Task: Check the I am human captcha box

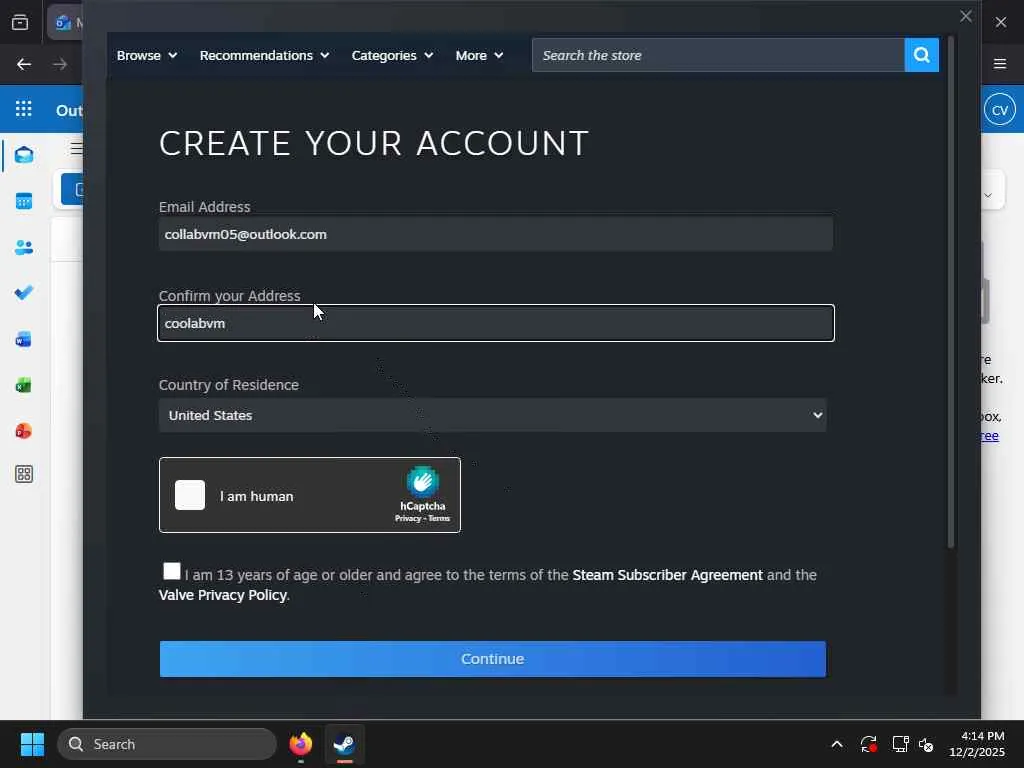Action: (190, 495)
